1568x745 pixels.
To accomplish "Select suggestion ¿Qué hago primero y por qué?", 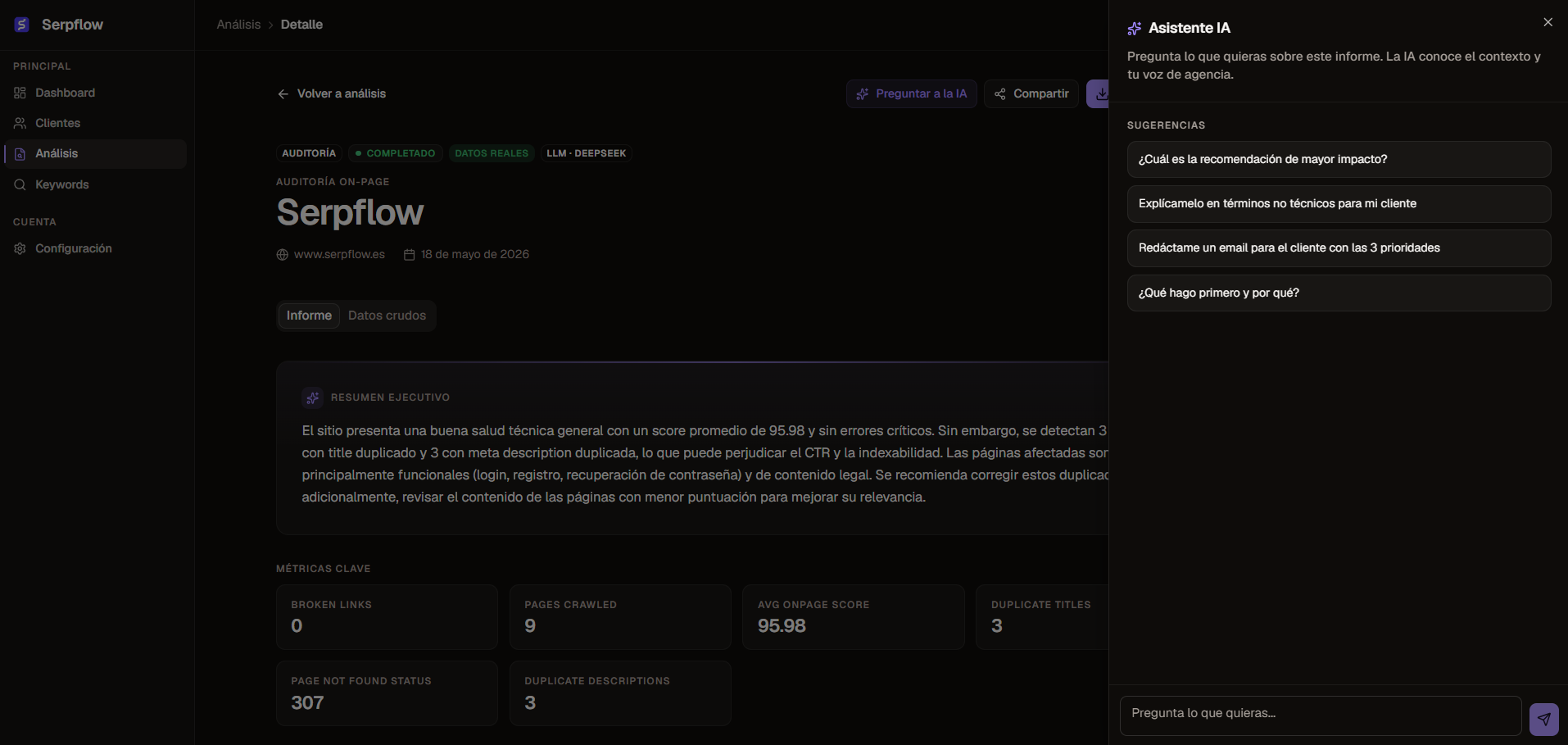I will pos(1339,293).
